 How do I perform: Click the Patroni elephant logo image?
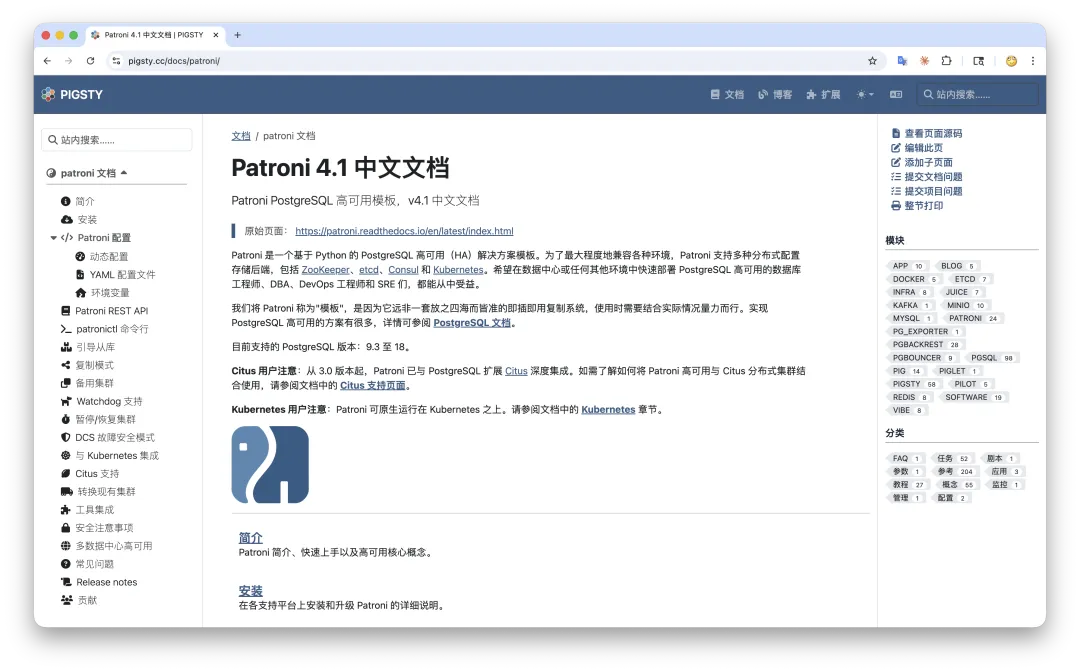coord(270,464)
